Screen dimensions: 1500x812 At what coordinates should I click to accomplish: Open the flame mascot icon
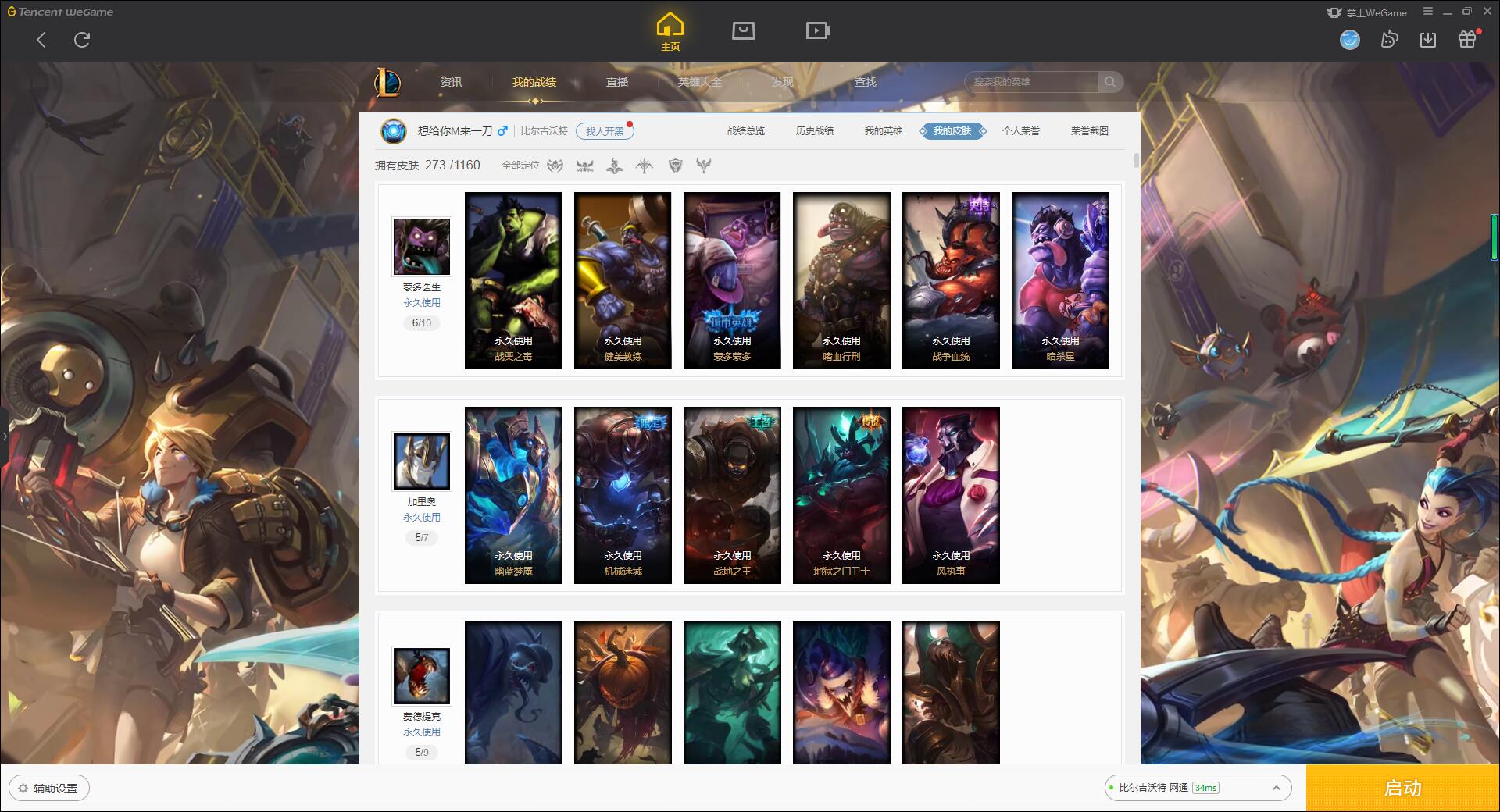click(x=1389, y=40)
